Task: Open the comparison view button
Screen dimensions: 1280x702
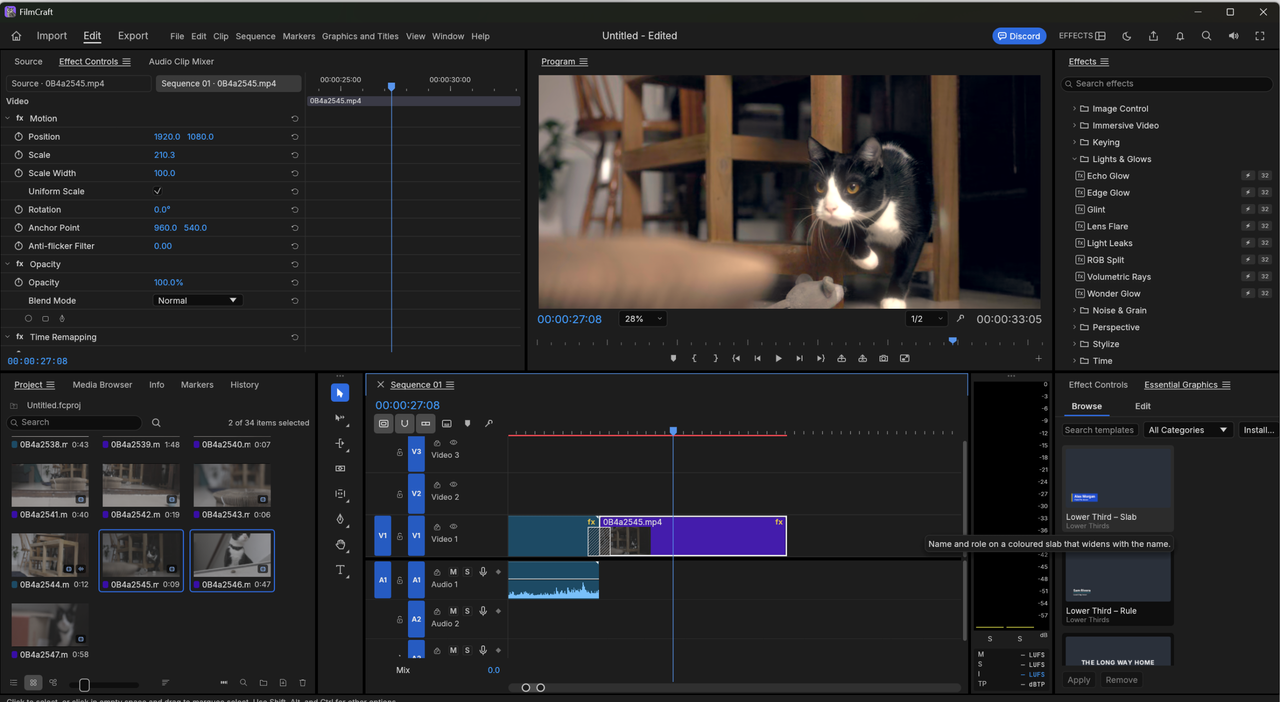Action: click(904, 358)
